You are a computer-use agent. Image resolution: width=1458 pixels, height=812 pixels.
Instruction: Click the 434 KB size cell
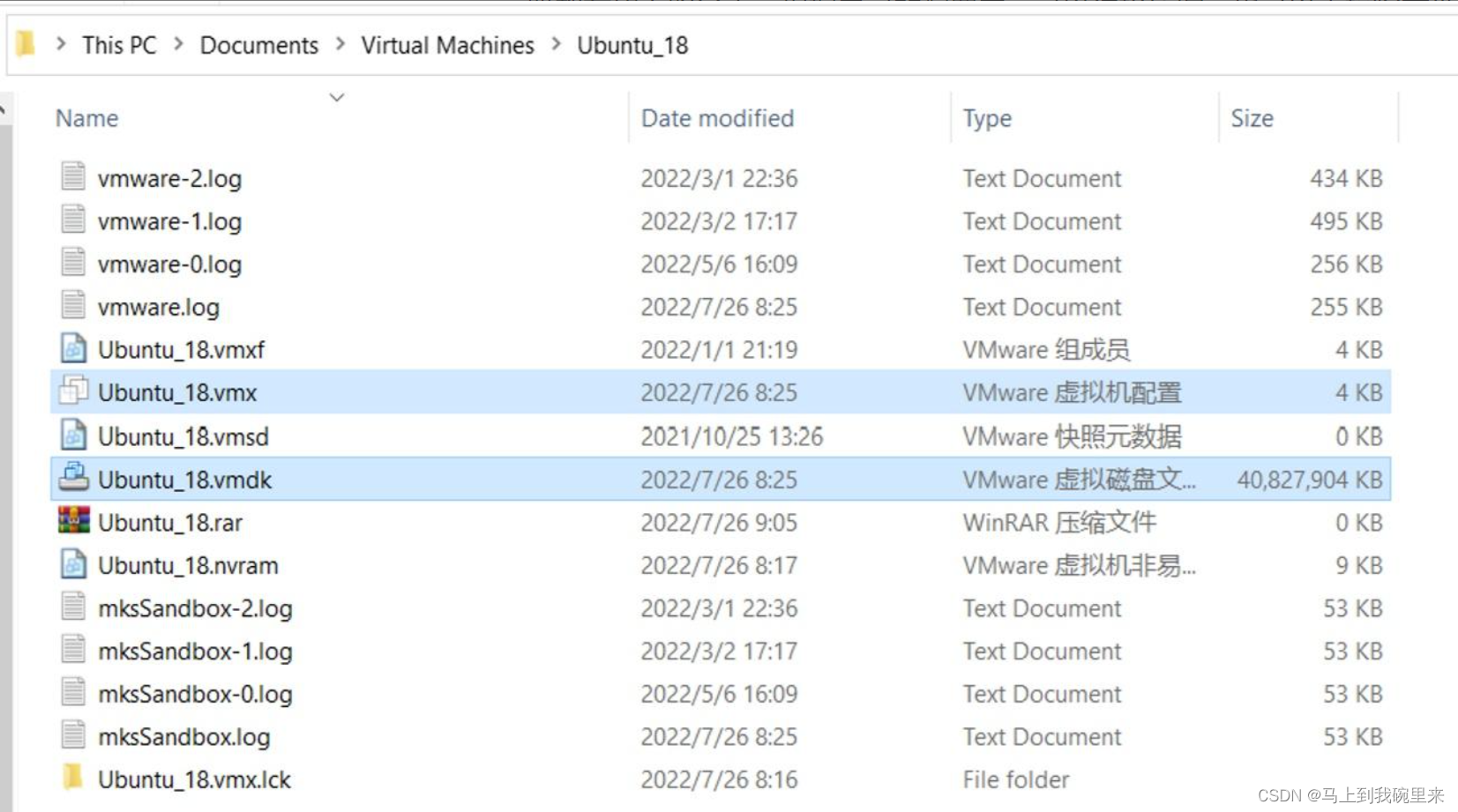tap(1346, 178)
